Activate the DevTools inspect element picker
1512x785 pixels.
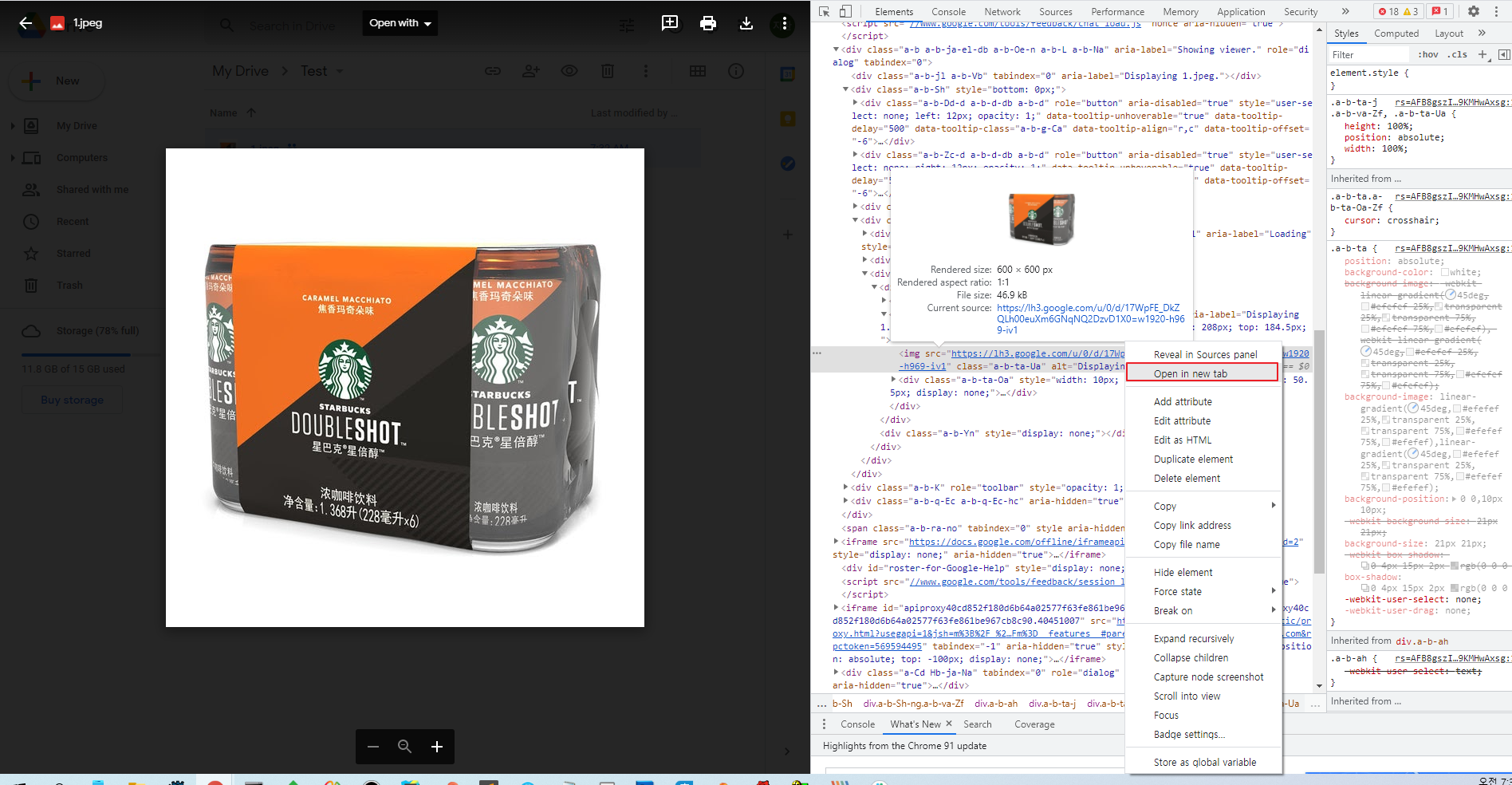[x=825, y=11]
